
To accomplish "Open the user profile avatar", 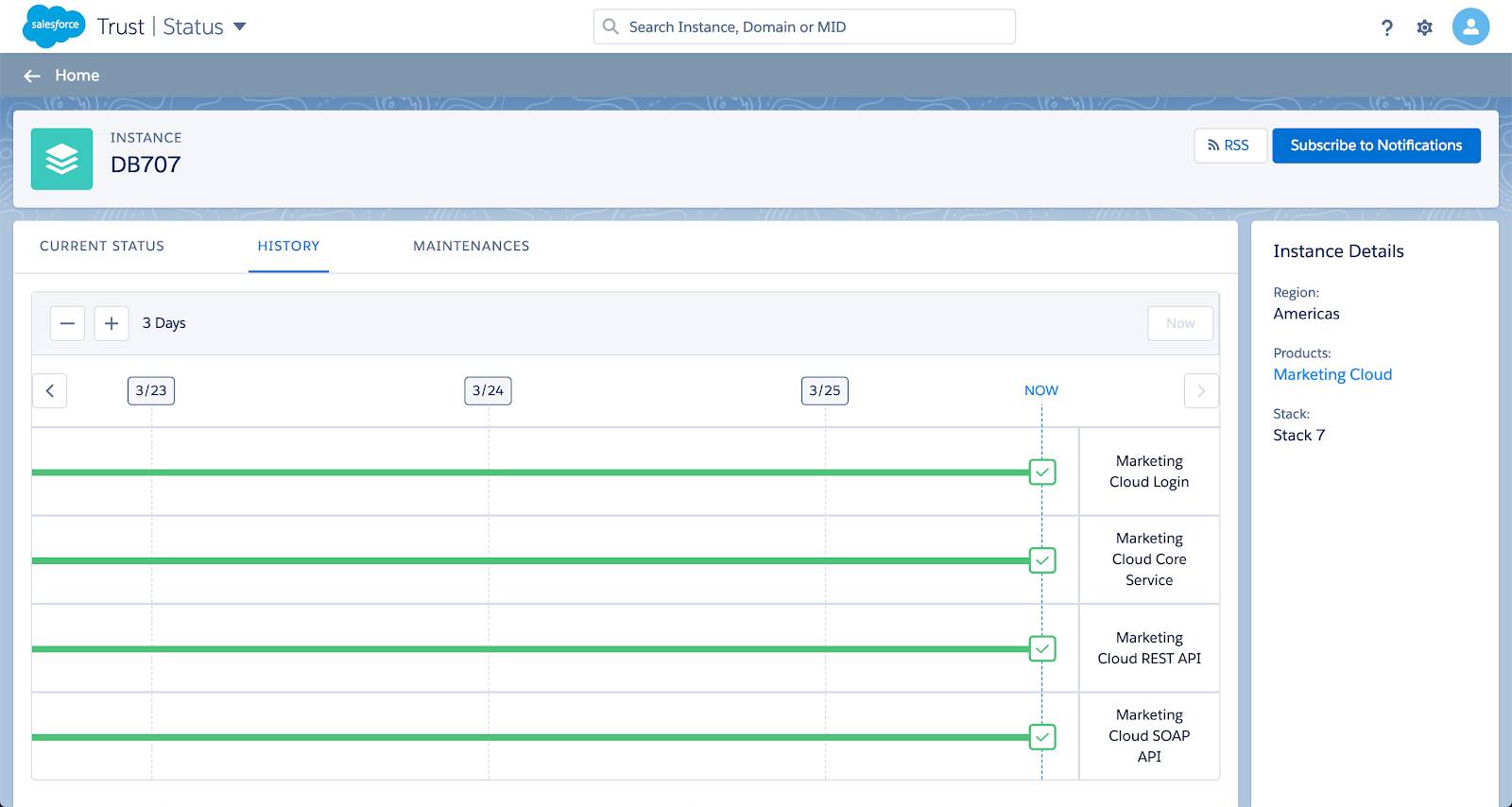I will click(1470, 26).
